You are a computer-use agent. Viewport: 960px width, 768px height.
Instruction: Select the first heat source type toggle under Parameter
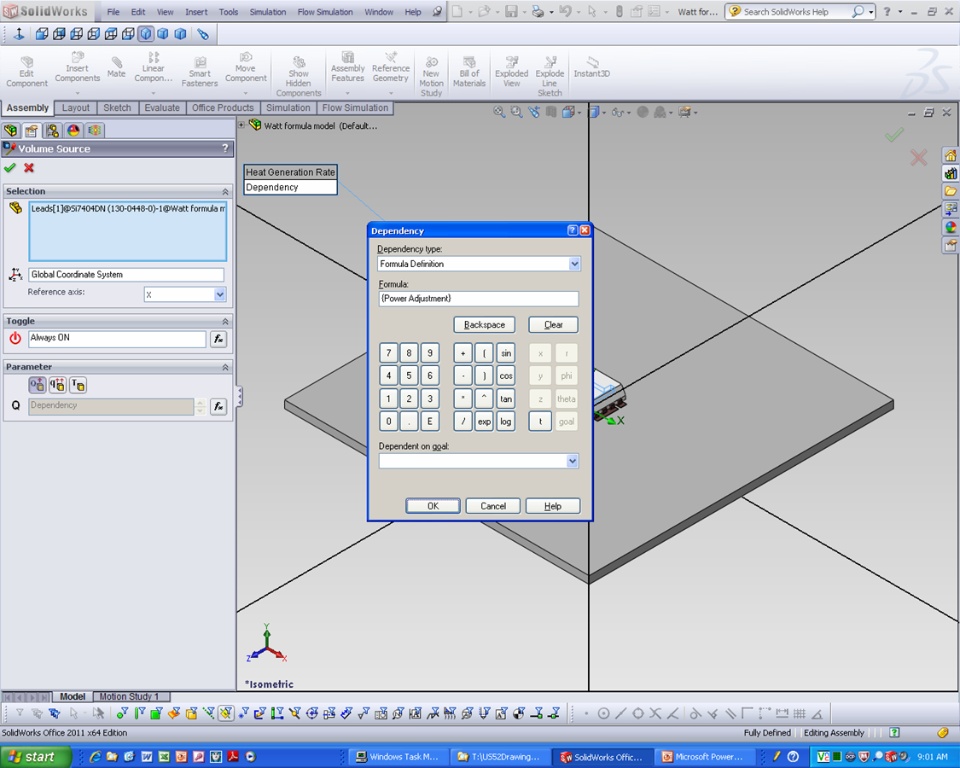37,385
